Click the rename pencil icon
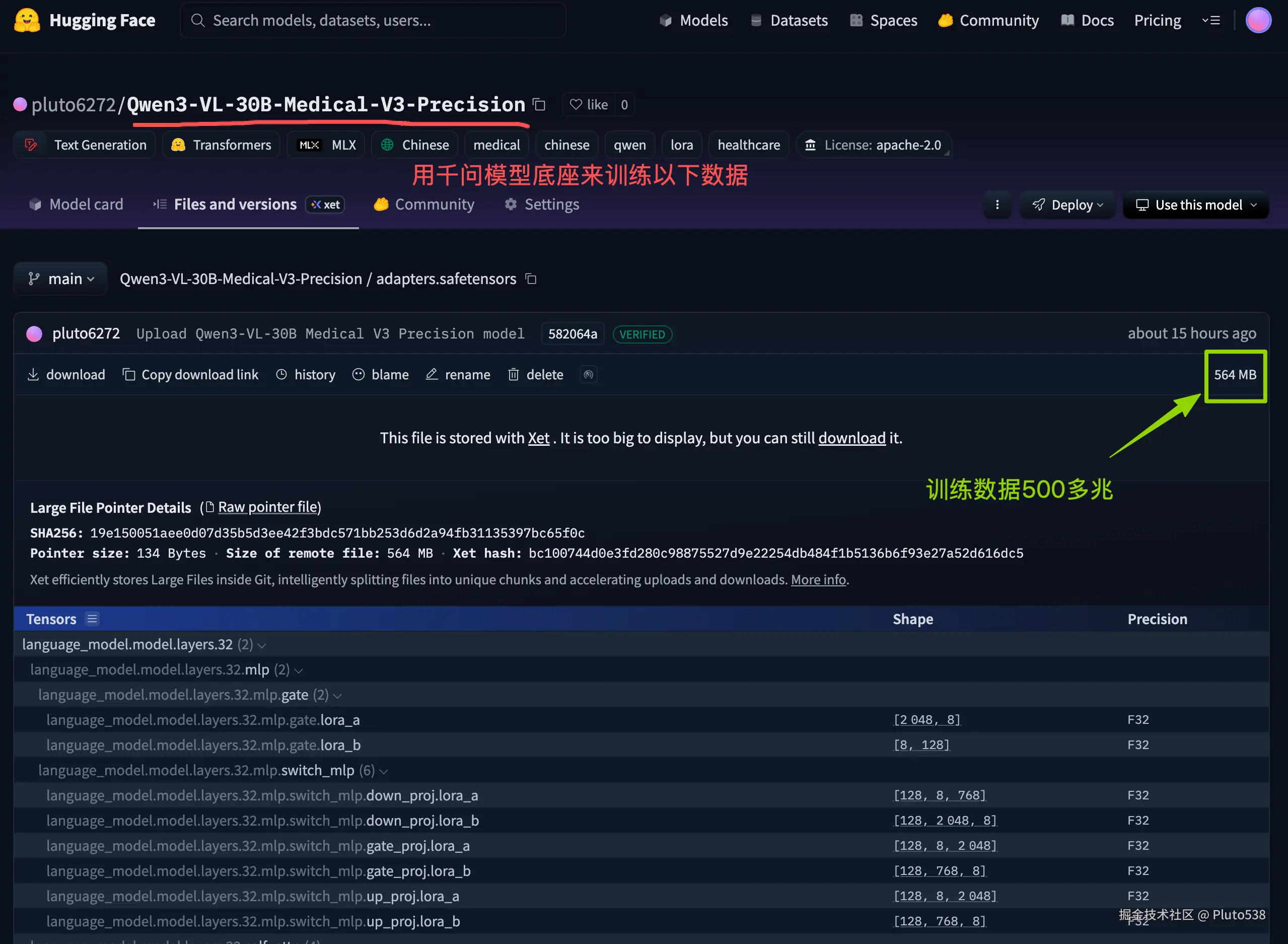Image resolution: width=1288 pixels, height=944 pixels. point(432,374)
